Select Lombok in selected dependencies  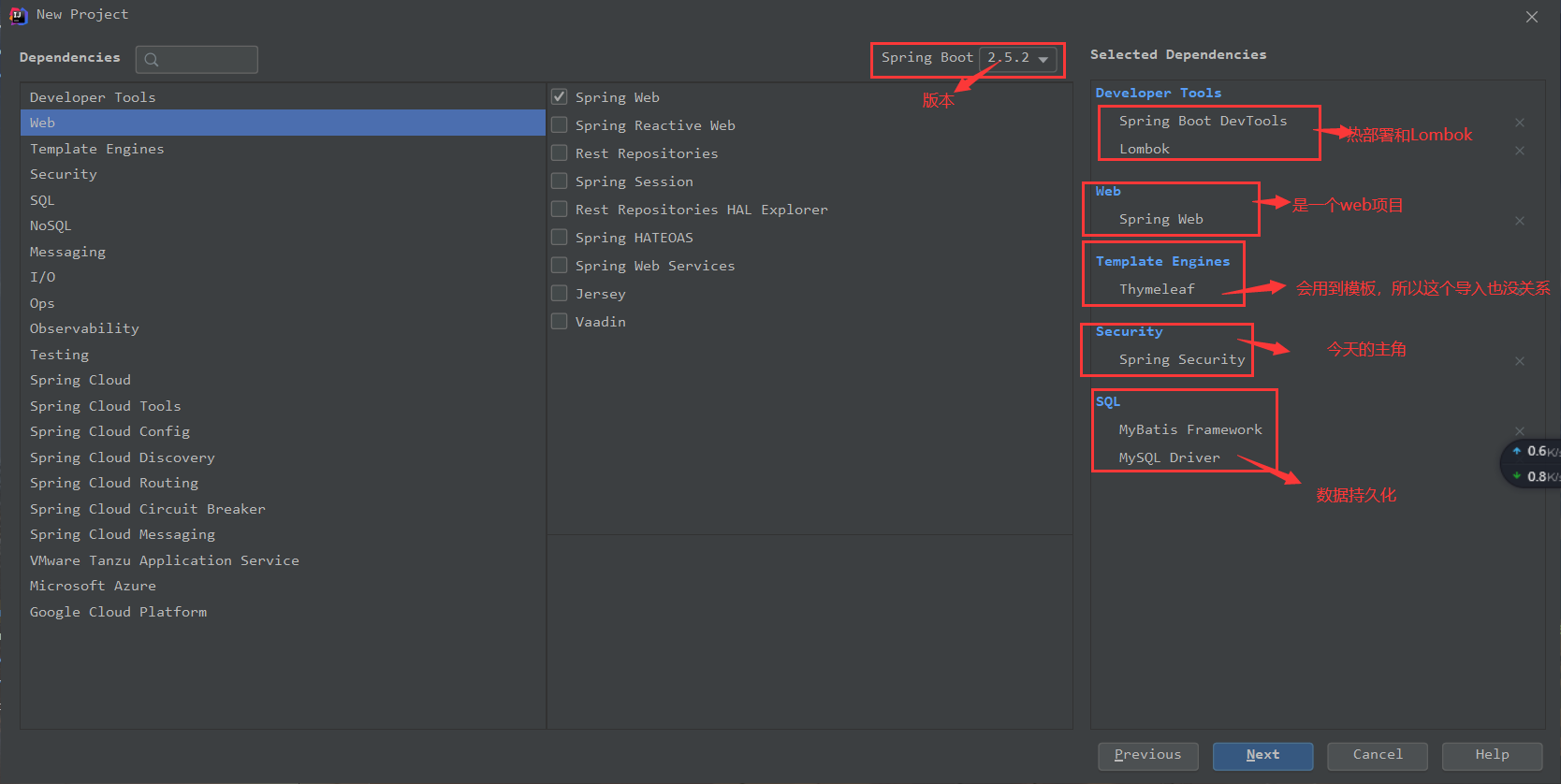click(x=1145, y=149)
